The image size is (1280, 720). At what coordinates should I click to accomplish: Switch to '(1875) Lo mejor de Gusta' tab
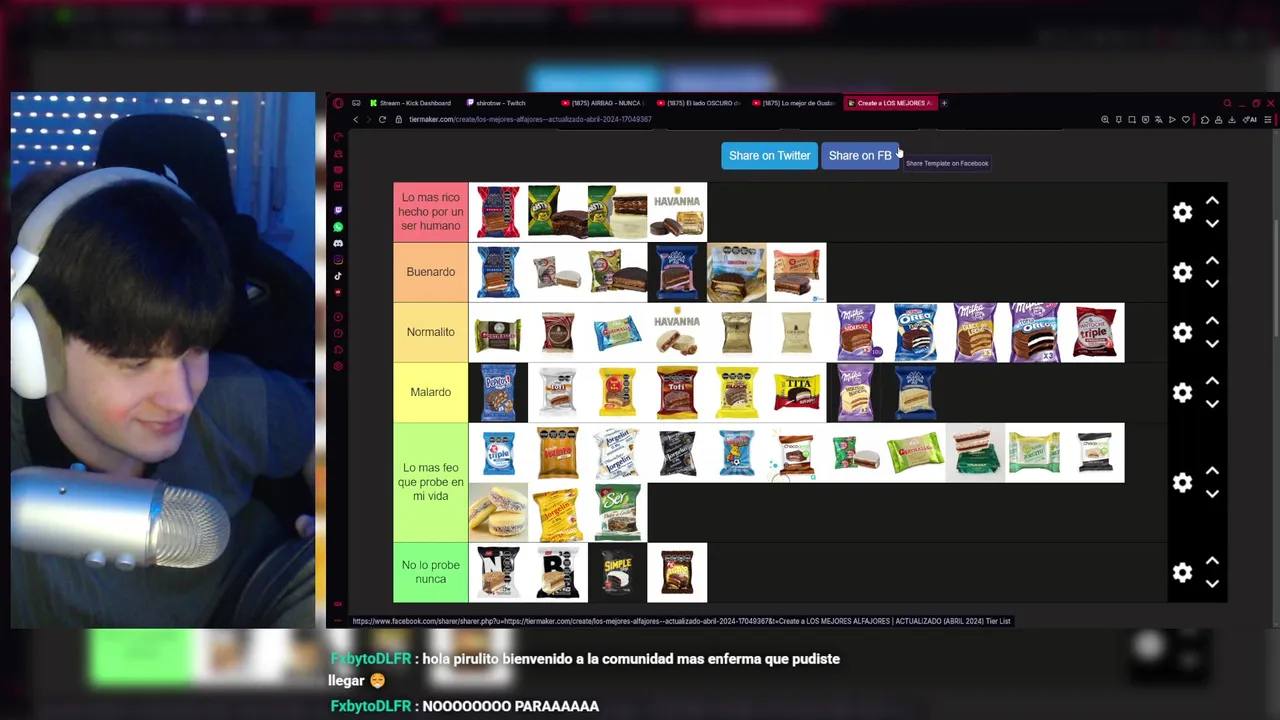pos(795,103)
